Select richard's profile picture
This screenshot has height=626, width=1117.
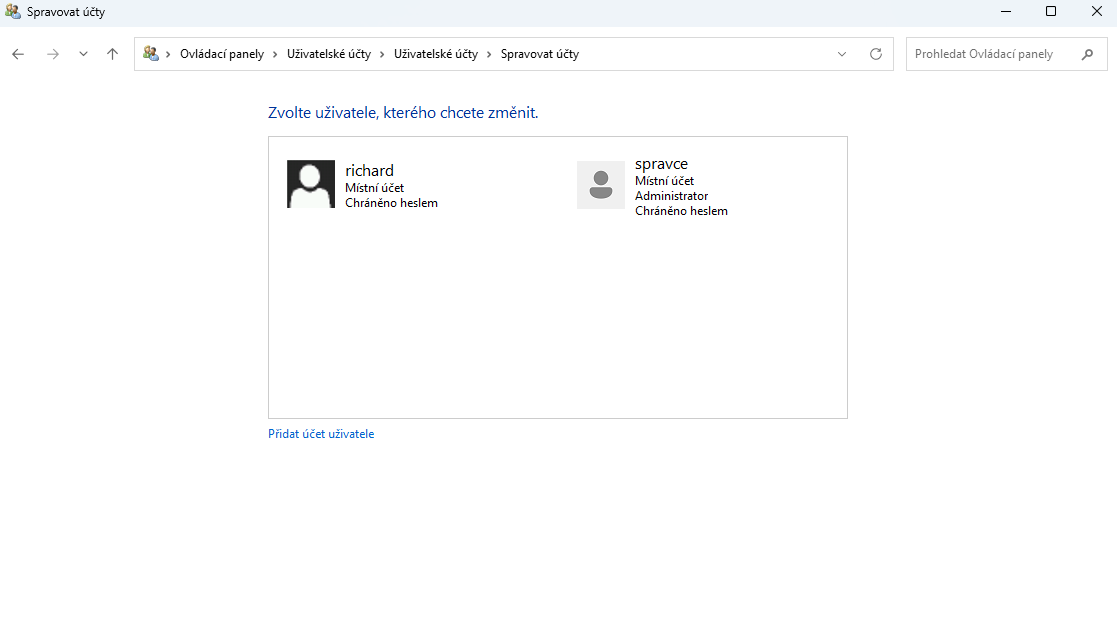point(310,184)
